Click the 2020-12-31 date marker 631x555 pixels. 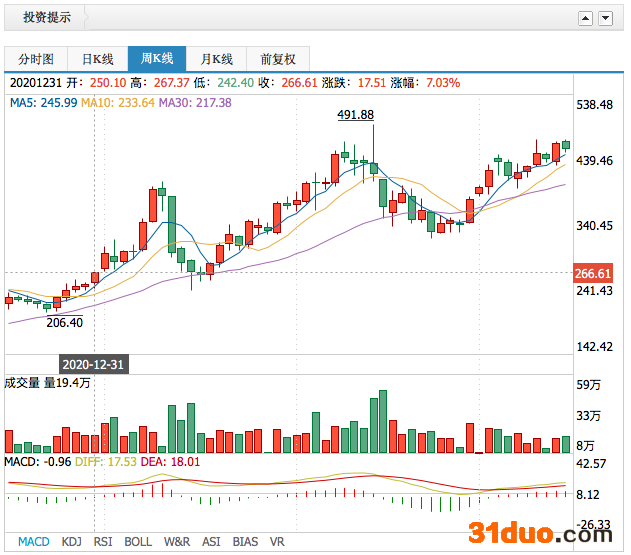click(x=92, y=364)
